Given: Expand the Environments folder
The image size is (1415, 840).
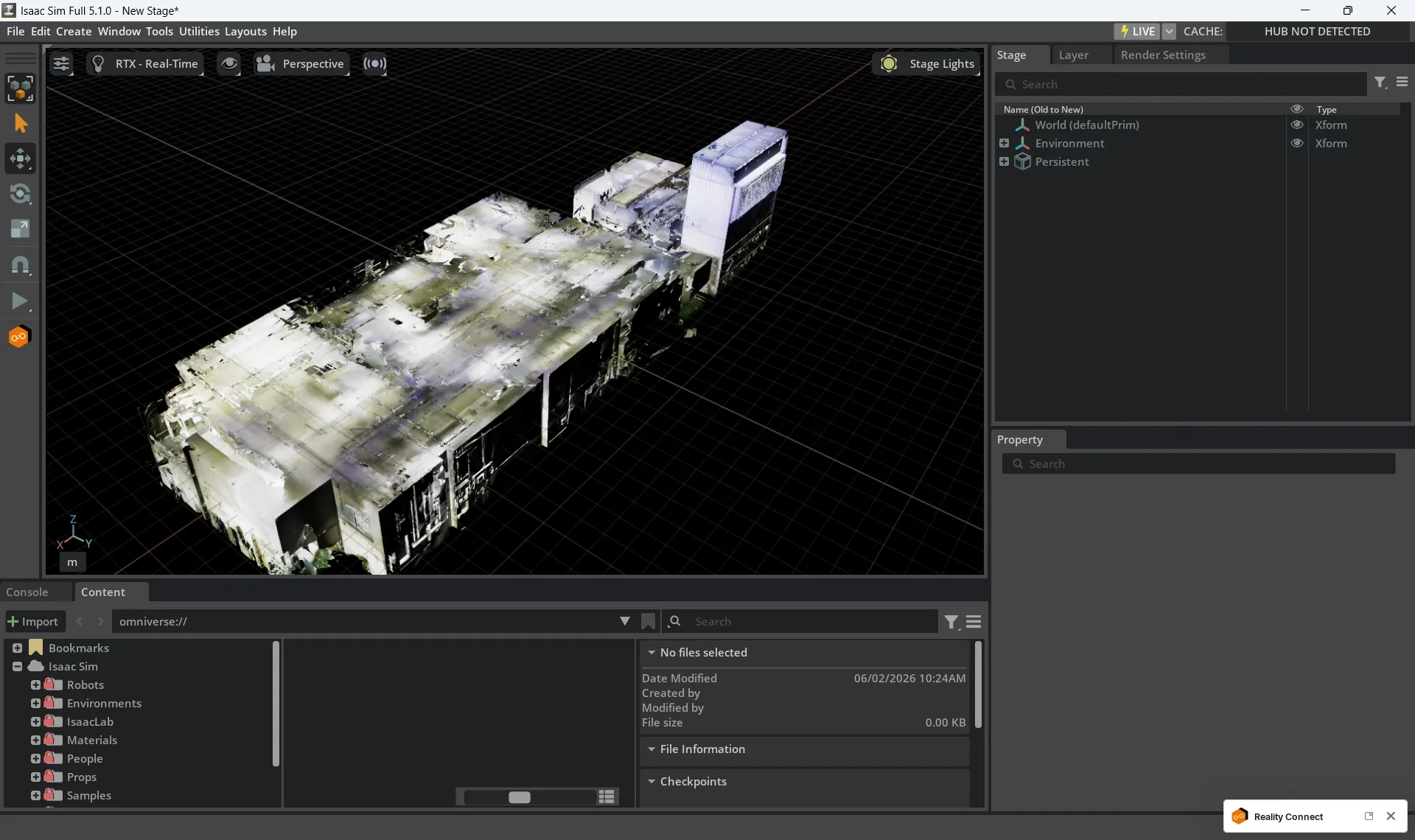Looking at the screenshot, I should [x=35, y=704].
